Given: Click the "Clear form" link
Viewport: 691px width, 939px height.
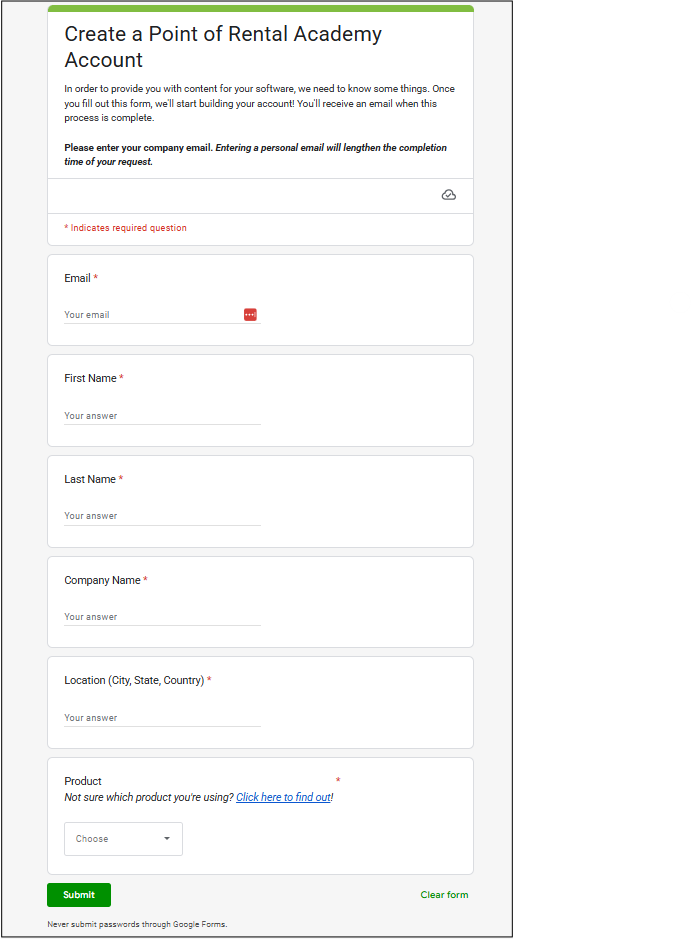Looking at the screenshot, I should click(x=444, y=895).
